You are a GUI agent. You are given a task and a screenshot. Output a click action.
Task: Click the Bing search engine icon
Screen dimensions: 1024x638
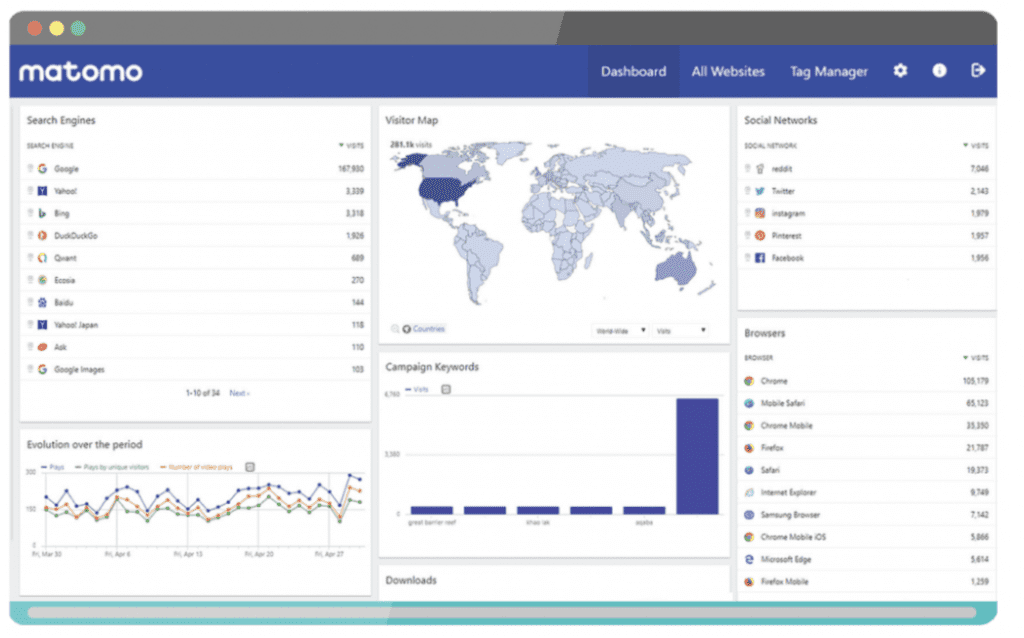pyautogui.click(x=43, y=216)
